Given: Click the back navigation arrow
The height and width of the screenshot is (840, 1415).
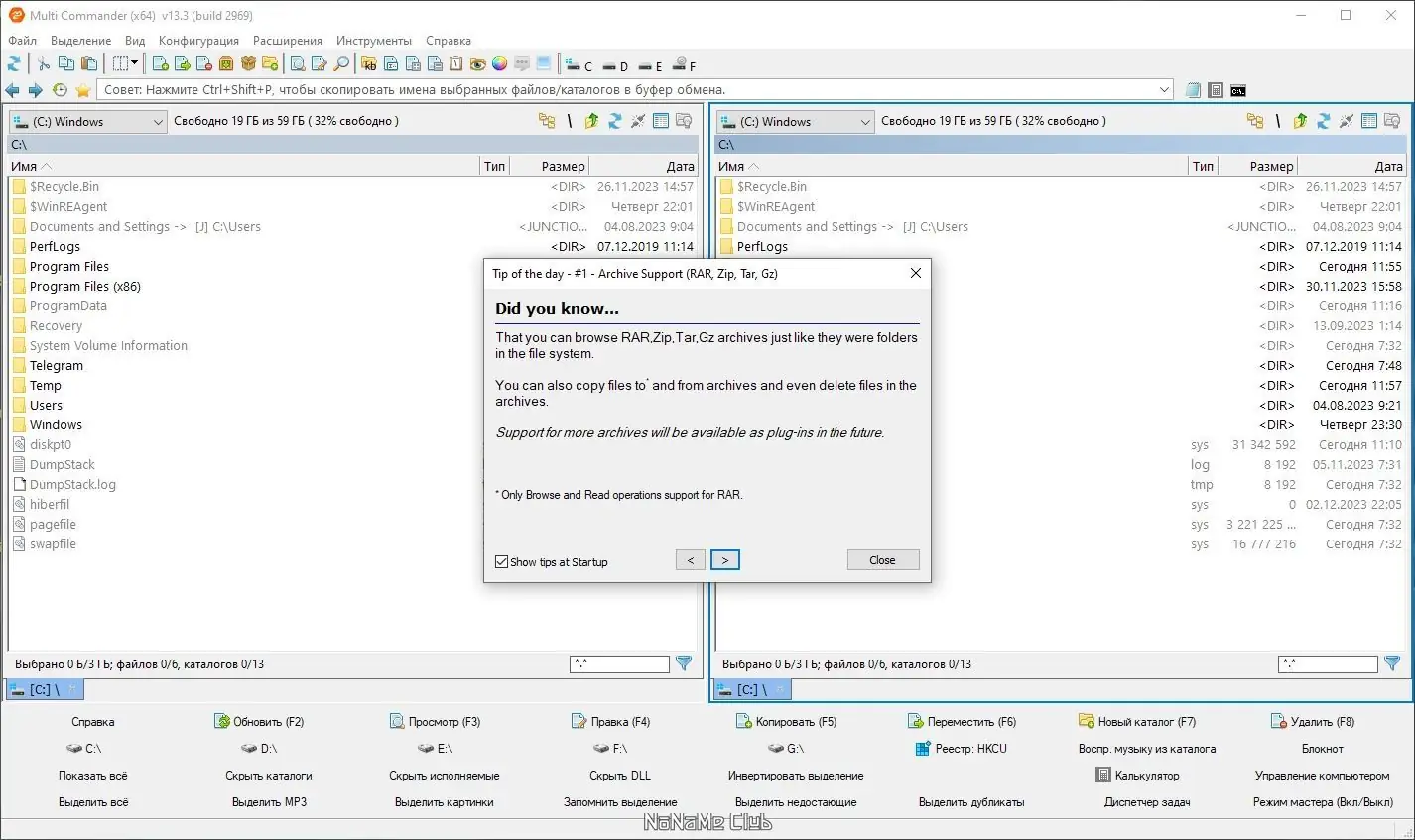Looking at the screenshot, I should point(13,90).
